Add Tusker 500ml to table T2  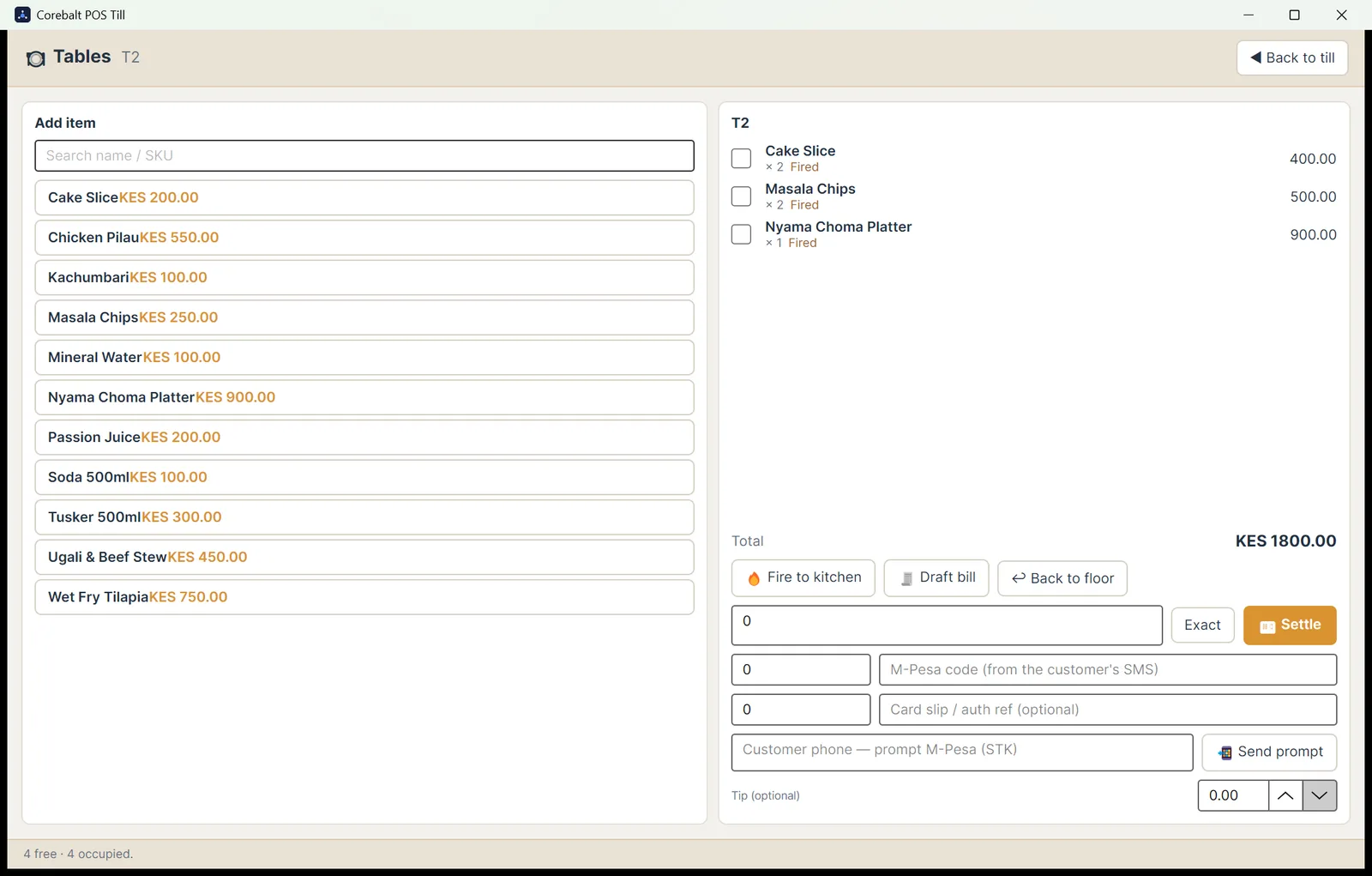point(364,517)
